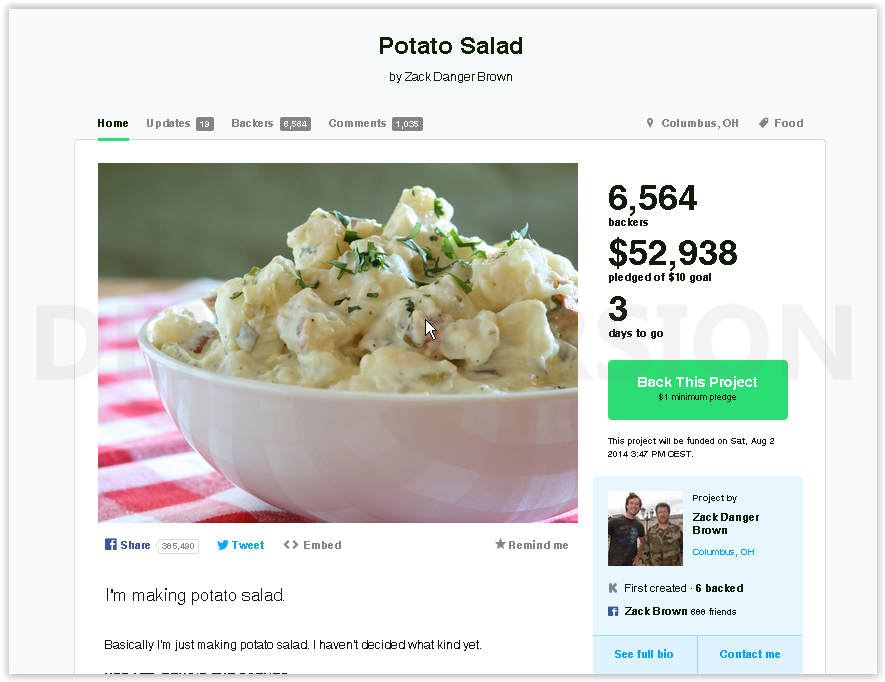This screenshot has width=885, height=682.
Task: Switch to the Home tab
Action: (x=113, y=123)
